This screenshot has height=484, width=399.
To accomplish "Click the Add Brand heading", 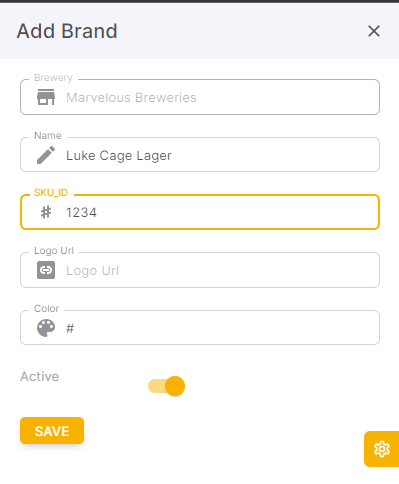I will pos(67,31).
